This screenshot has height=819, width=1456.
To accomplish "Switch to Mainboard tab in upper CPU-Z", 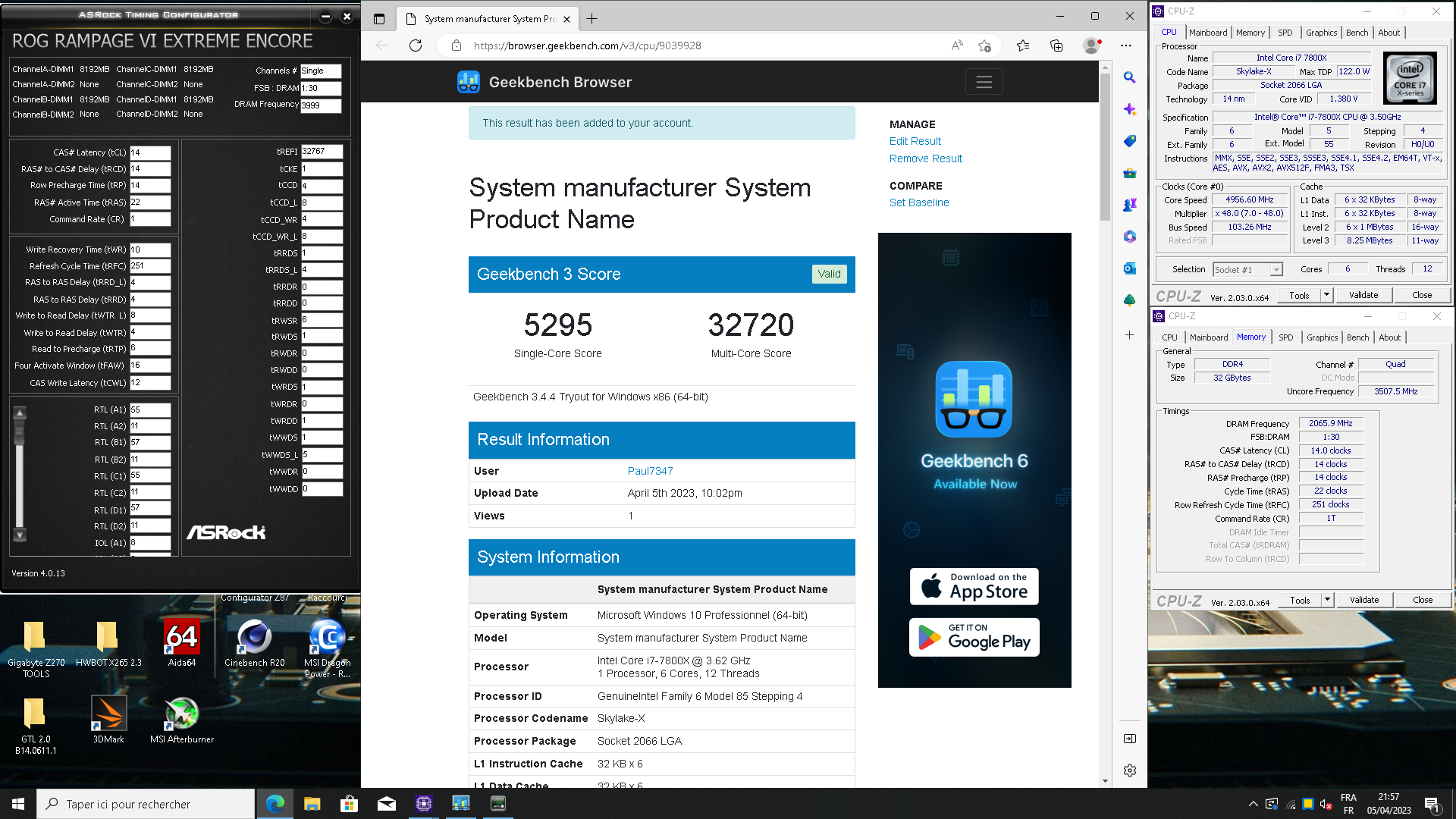I will pos(1208,33).
